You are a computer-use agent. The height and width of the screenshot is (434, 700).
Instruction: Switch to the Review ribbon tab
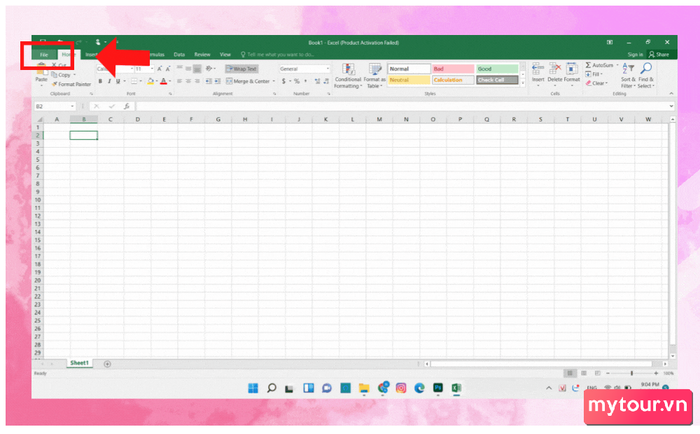click(202, 54)
